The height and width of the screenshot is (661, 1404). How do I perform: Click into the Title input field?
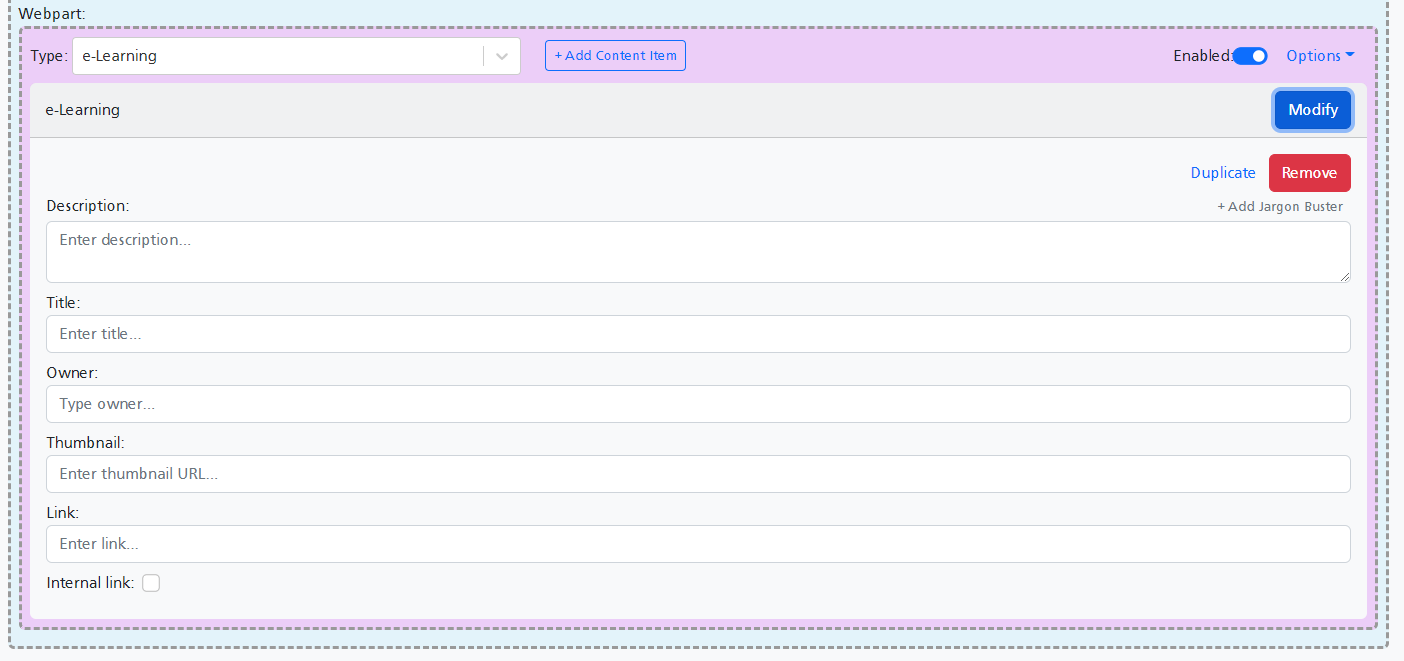[698, 334]
